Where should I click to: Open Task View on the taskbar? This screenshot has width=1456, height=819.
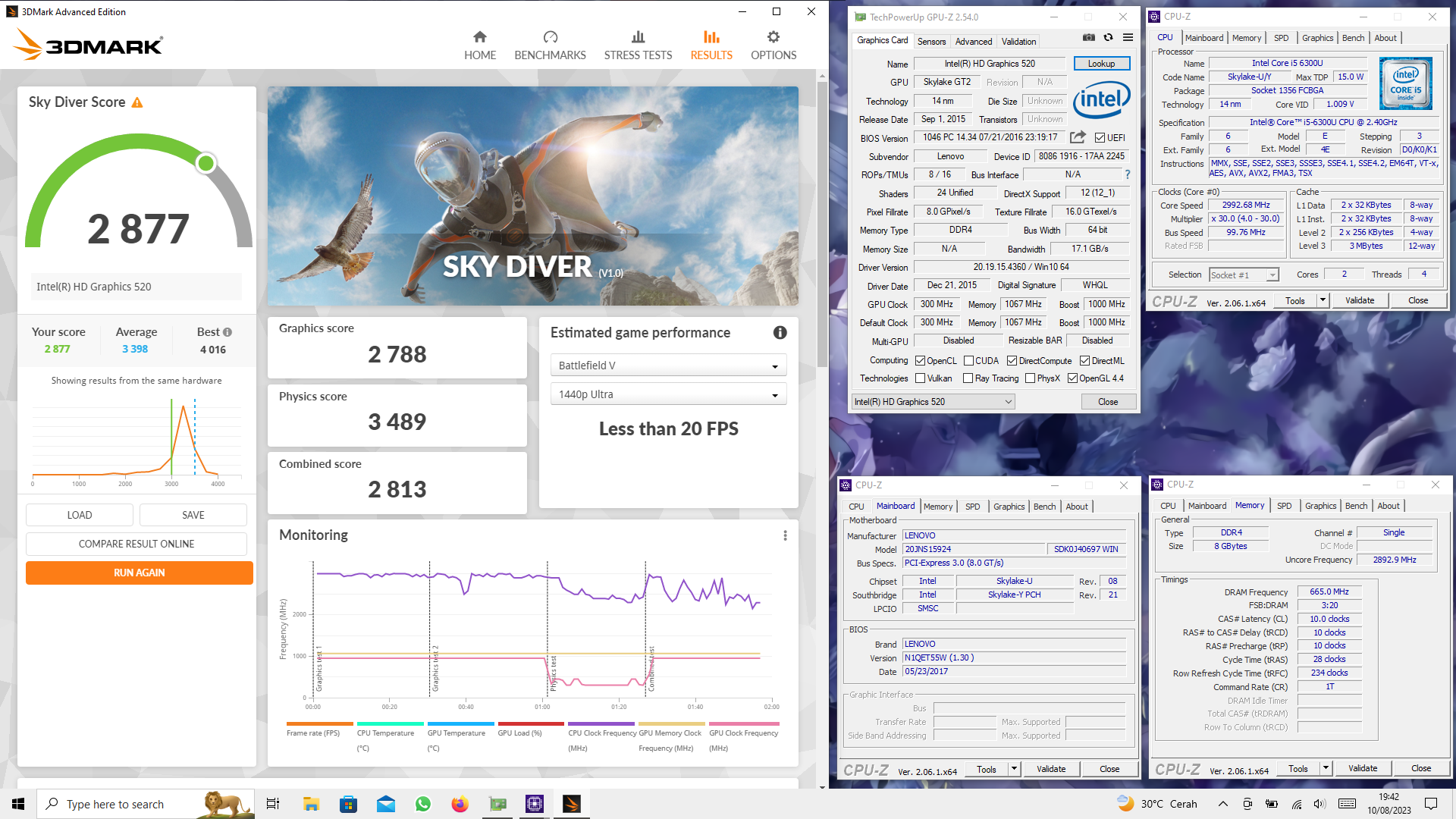point(273,804)
